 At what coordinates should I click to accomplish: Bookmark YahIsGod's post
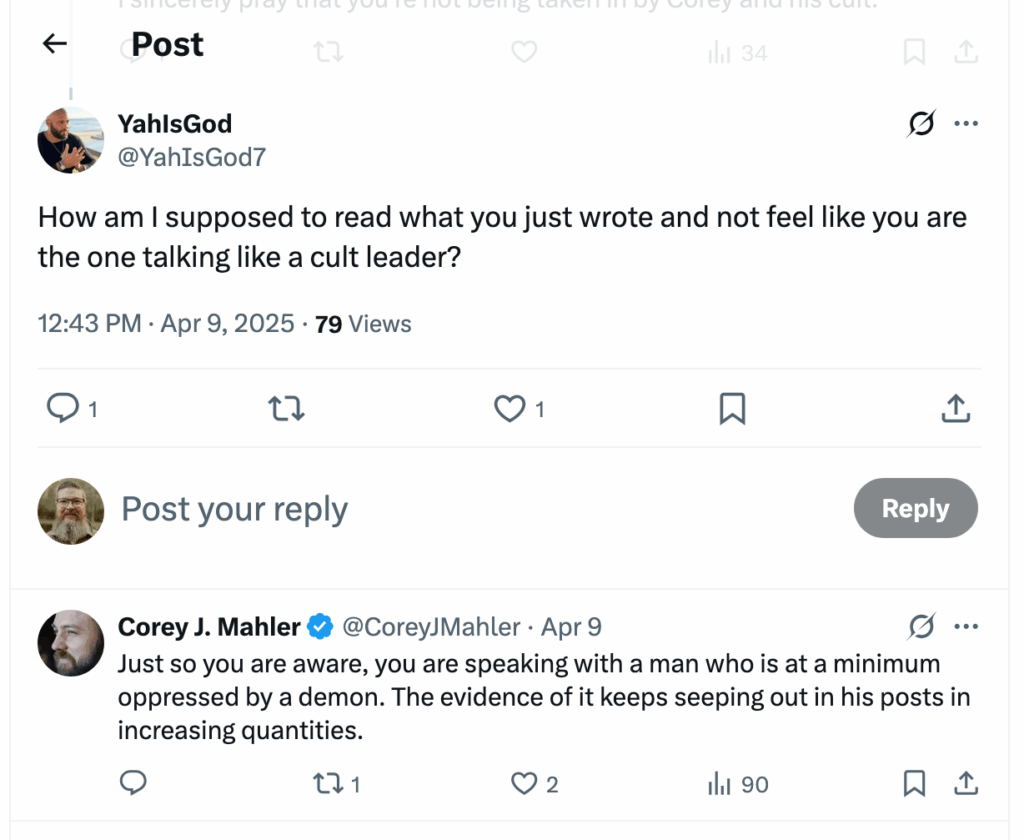[x=733, y=408]
